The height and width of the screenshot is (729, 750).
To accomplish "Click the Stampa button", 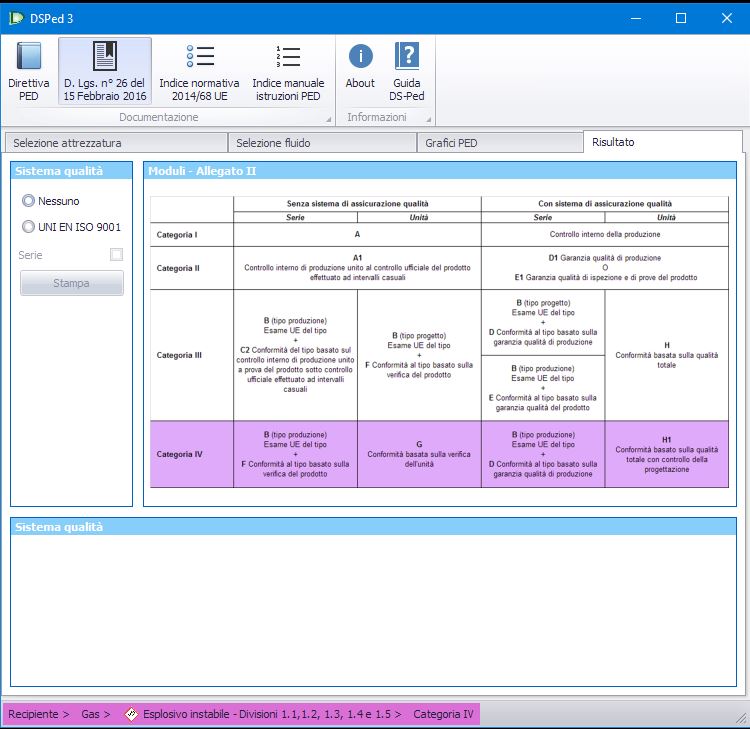I will [72, 283].
